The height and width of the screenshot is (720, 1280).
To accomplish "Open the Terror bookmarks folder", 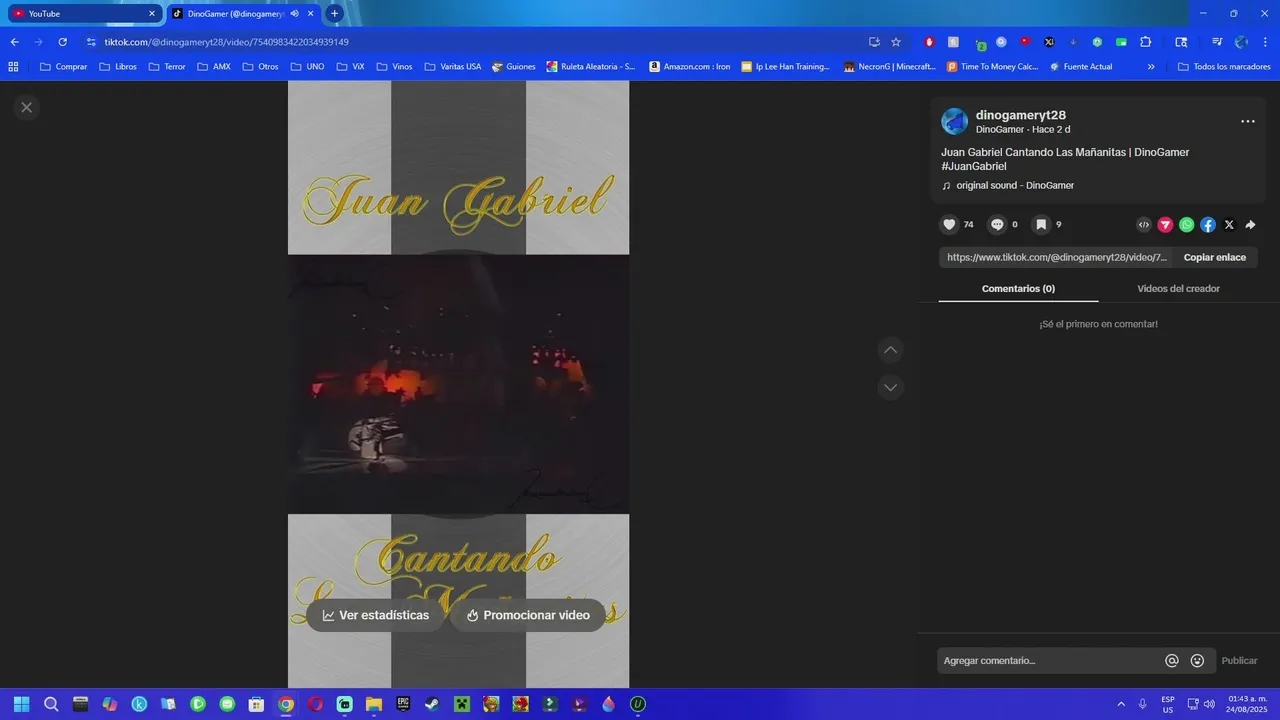I will (x=166, y=67).
